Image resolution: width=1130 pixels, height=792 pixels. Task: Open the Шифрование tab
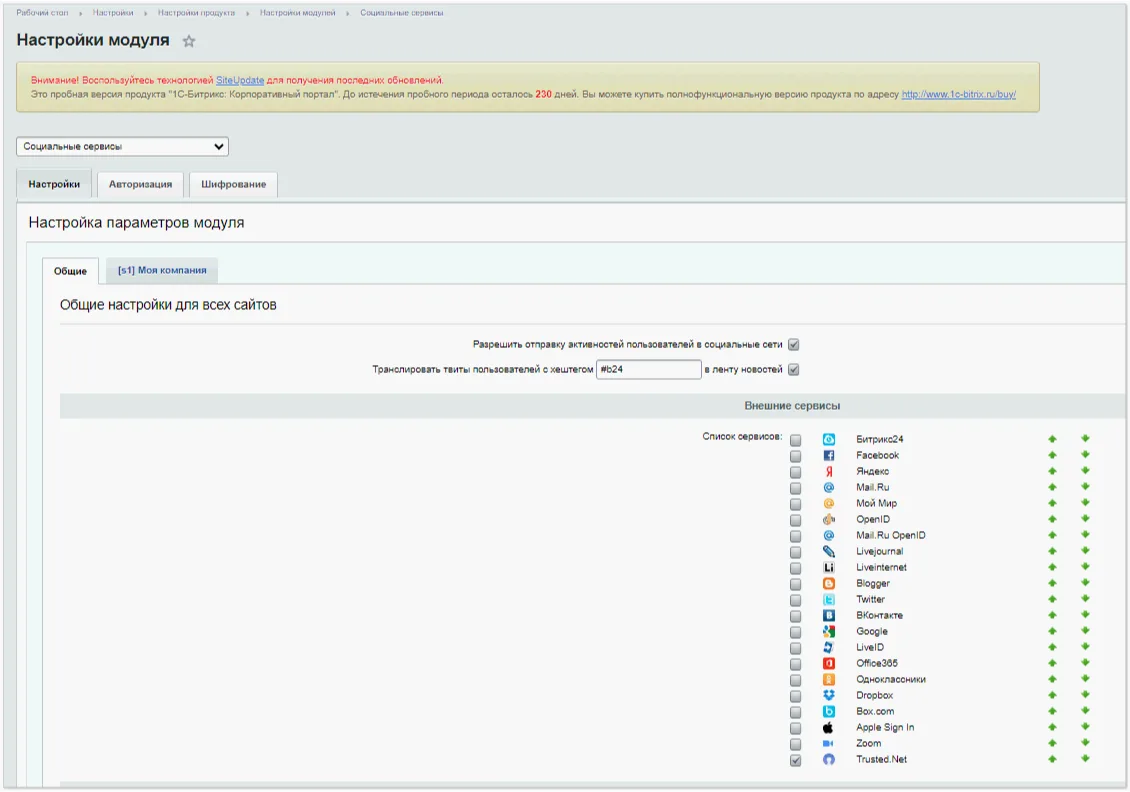tap(233, 184)
